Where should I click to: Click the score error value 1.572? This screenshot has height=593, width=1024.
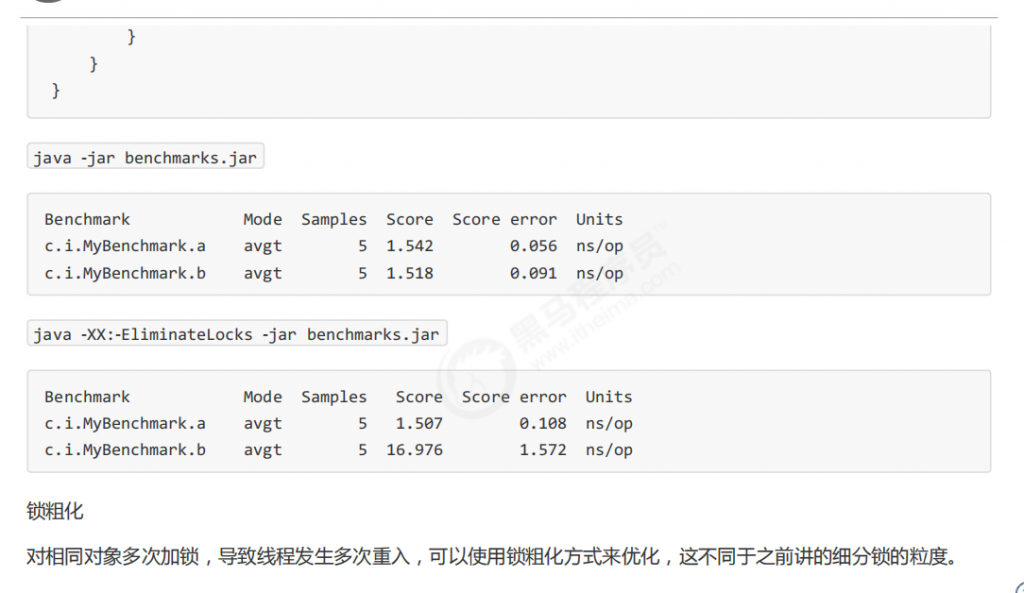pos(542,450)
